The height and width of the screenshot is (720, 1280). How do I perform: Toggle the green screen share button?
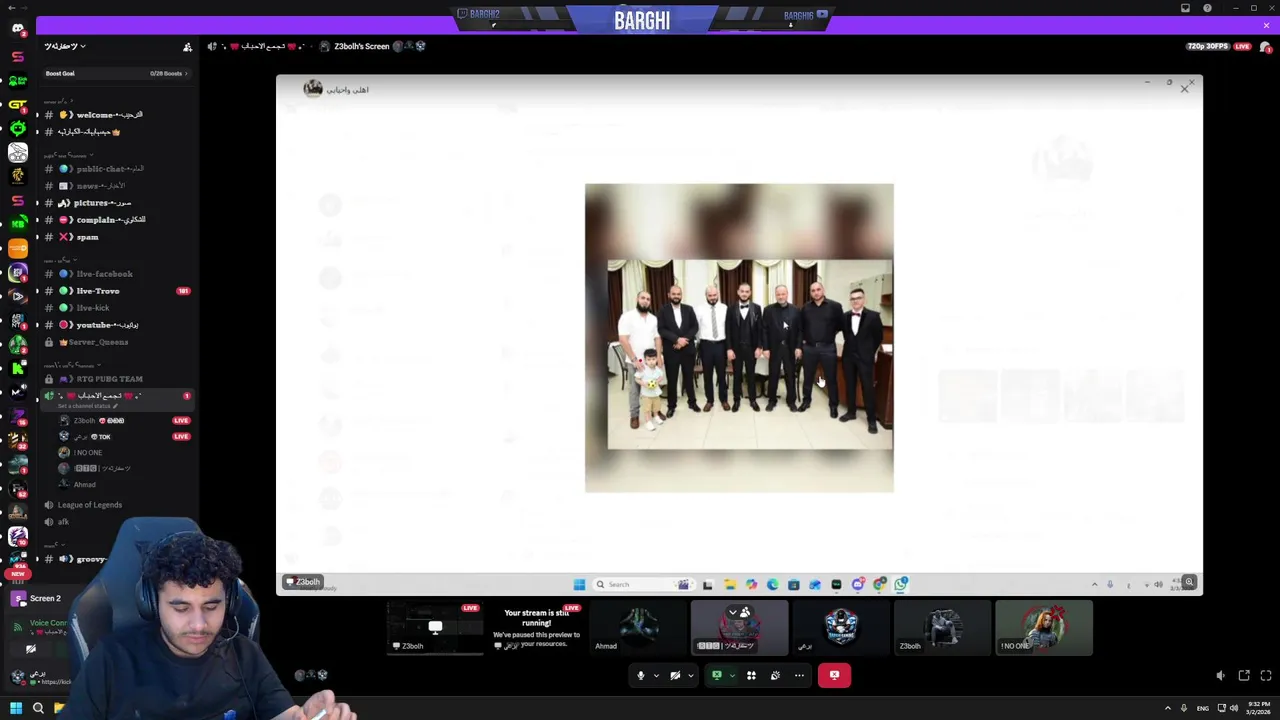(717, 676)
